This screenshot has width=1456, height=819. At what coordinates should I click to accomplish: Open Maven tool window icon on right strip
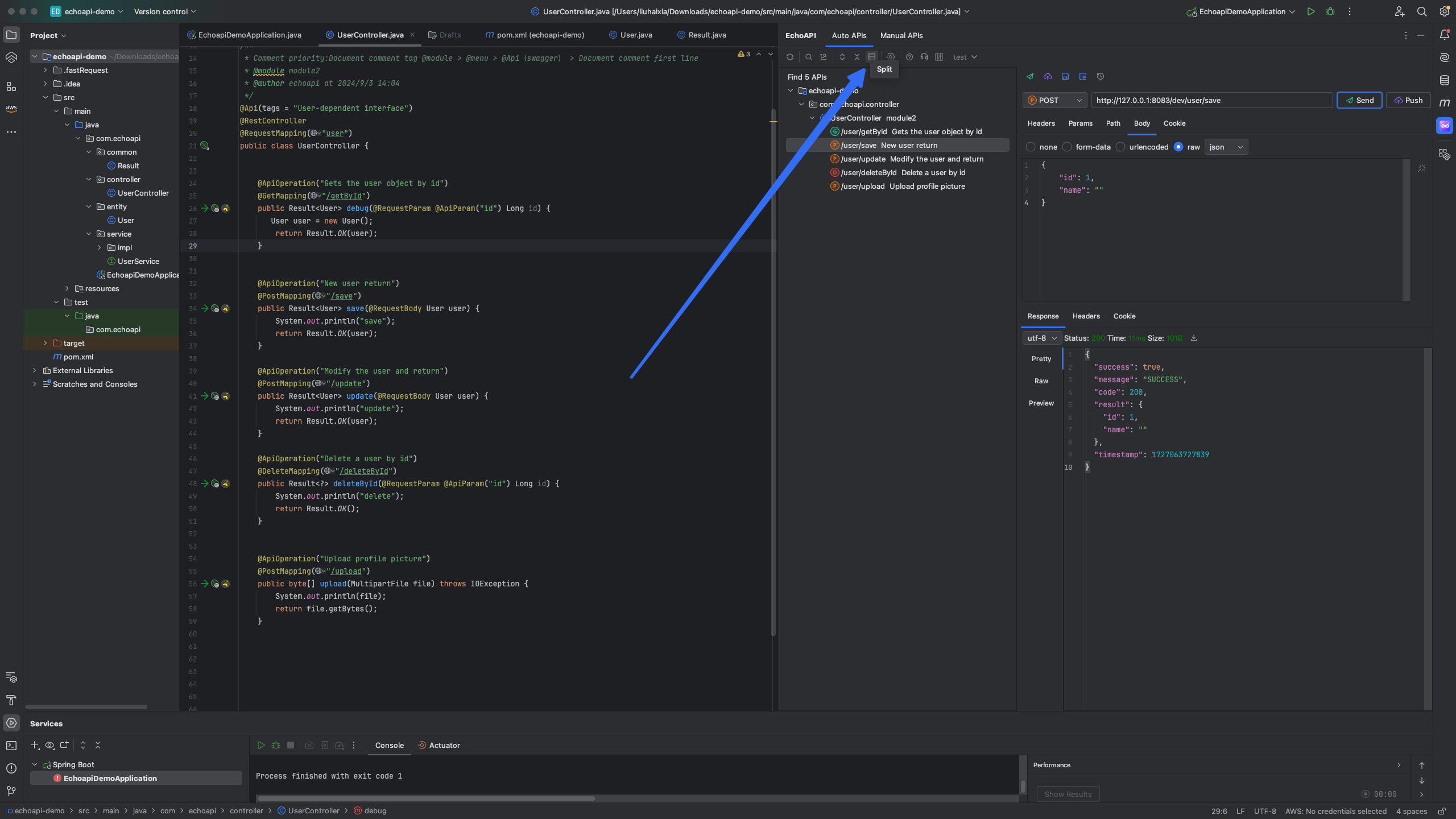click(1445, 103)
